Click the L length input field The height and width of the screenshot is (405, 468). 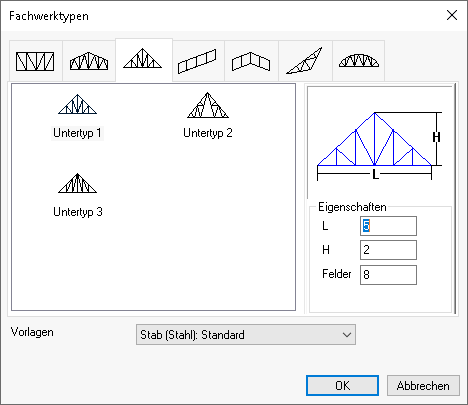coord(388,226)
